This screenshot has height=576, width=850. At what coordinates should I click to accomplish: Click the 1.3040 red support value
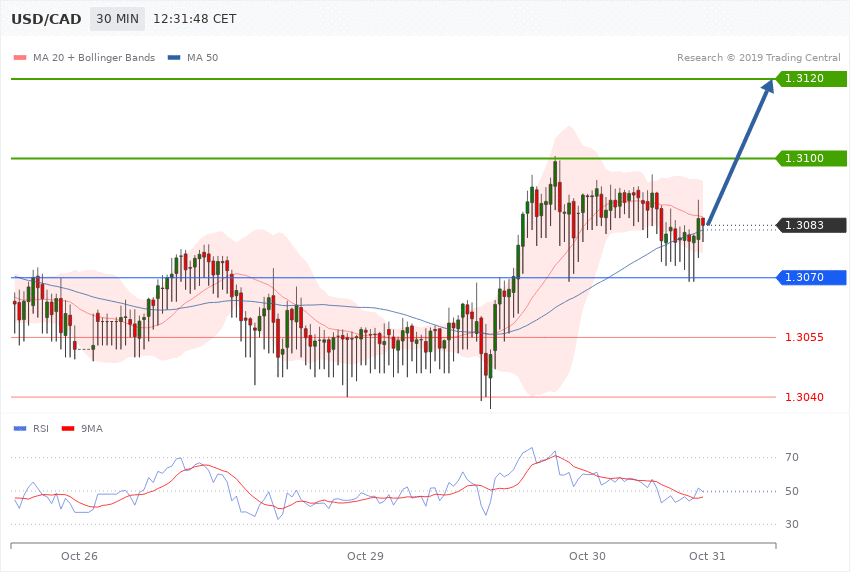(x=804, y=397)
